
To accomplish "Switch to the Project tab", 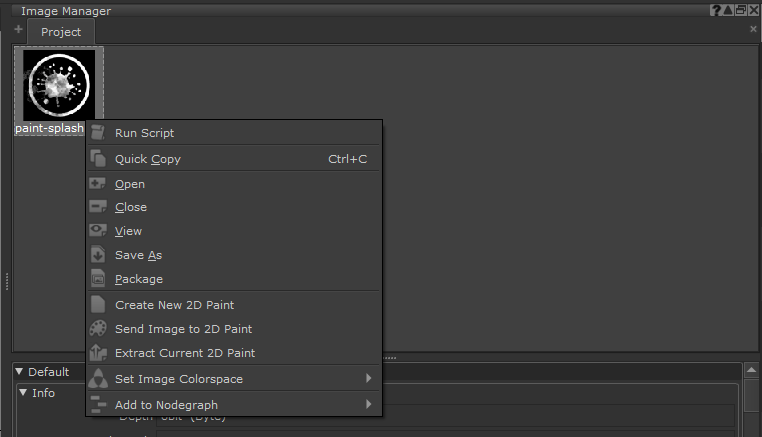I will [61, 32].
